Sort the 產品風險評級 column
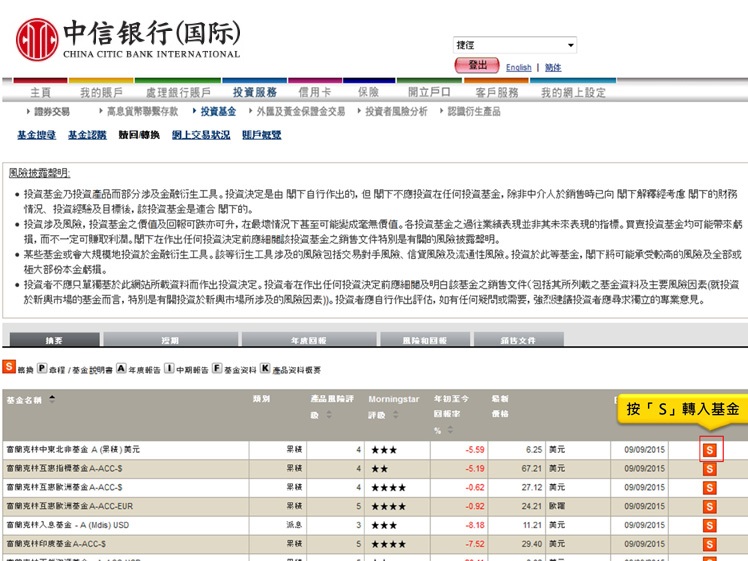This screenshot has height=561, width=748. (x=329, y=415)
